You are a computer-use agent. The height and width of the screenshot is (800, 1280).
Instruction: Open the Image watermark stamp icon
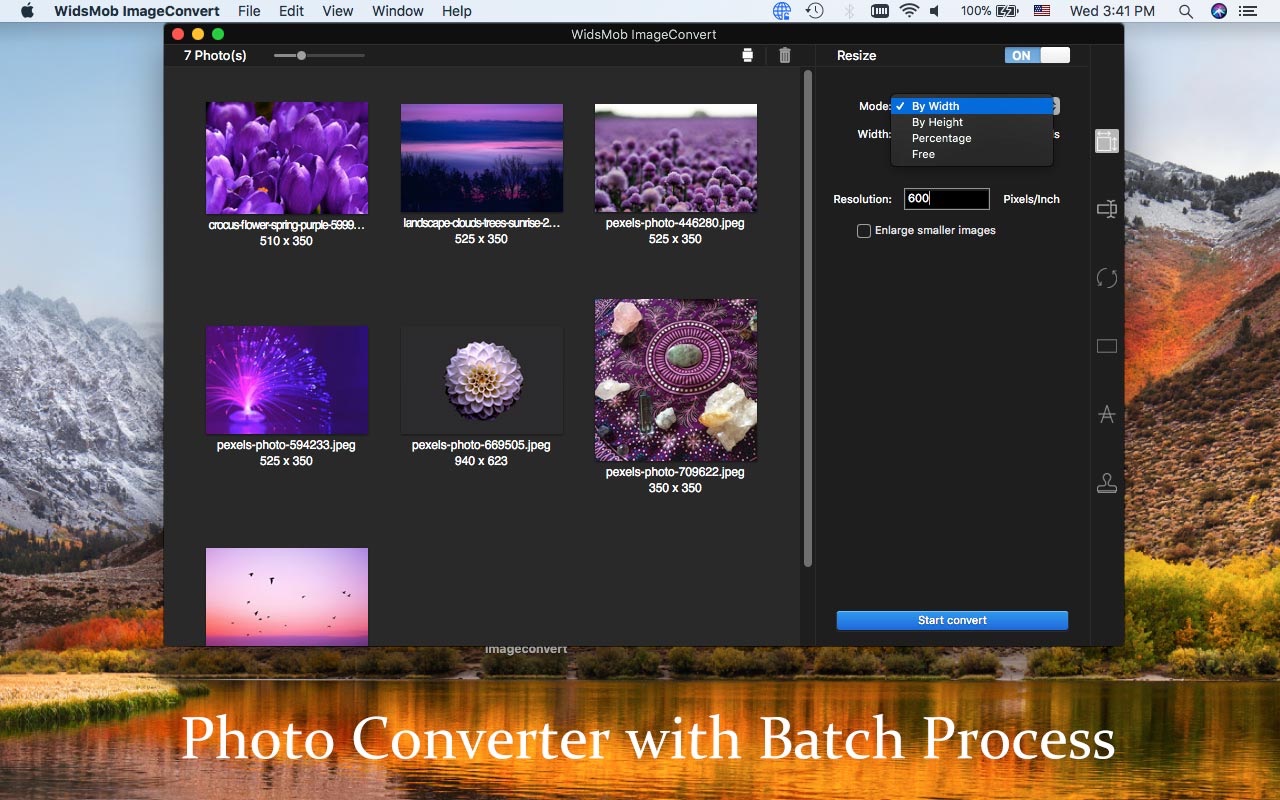pyautogui.click(x=1107, y=483)
